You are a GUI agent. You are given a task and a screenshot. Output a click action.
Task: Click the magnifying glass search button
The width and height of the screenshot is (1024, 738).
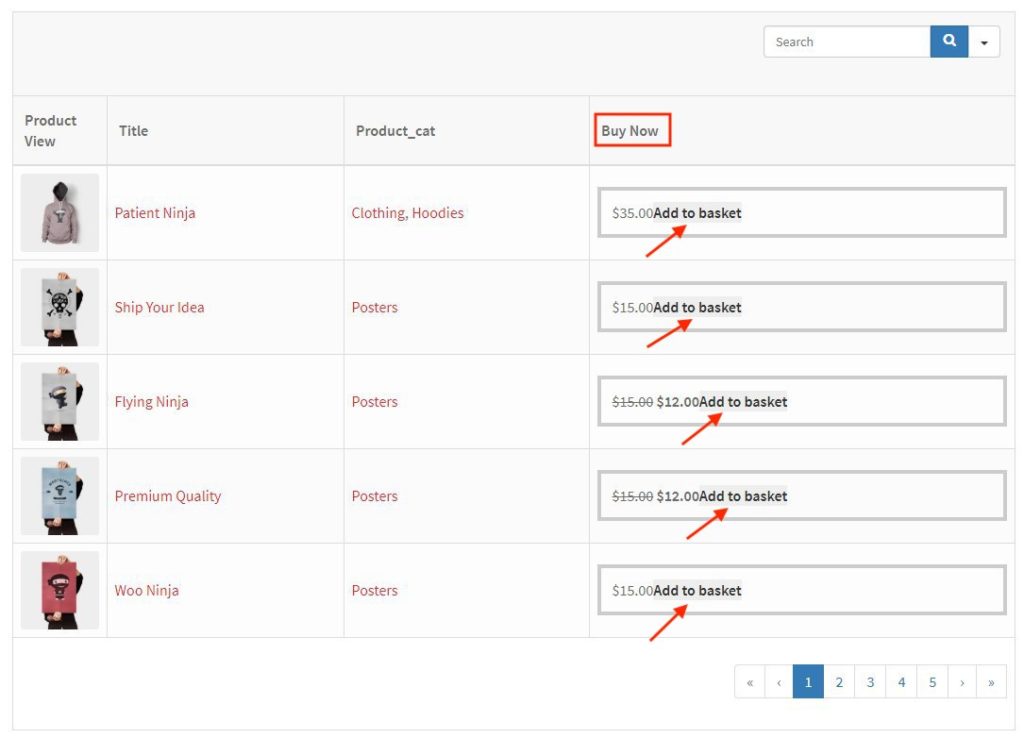[949, 42]
